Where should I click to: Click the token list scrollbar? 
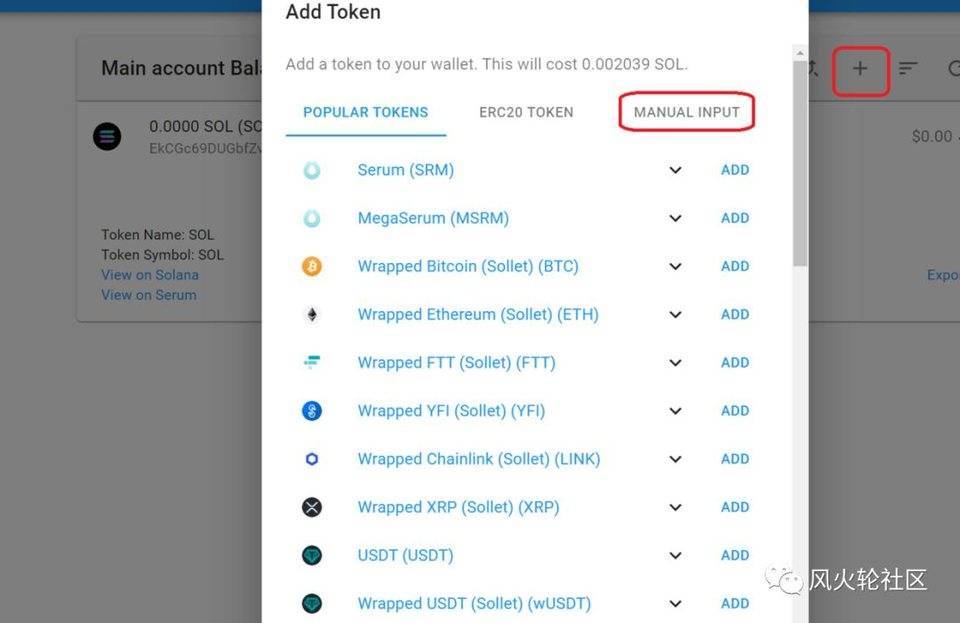point(800,160)
